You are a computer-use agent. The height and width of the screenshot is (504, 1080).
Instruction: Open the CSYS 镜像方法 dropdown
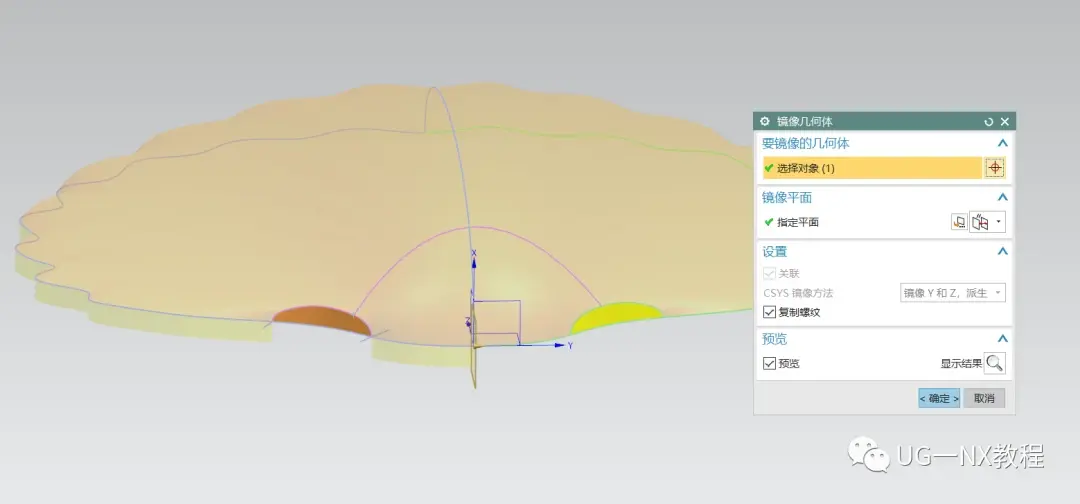click(x=953, y=293)
